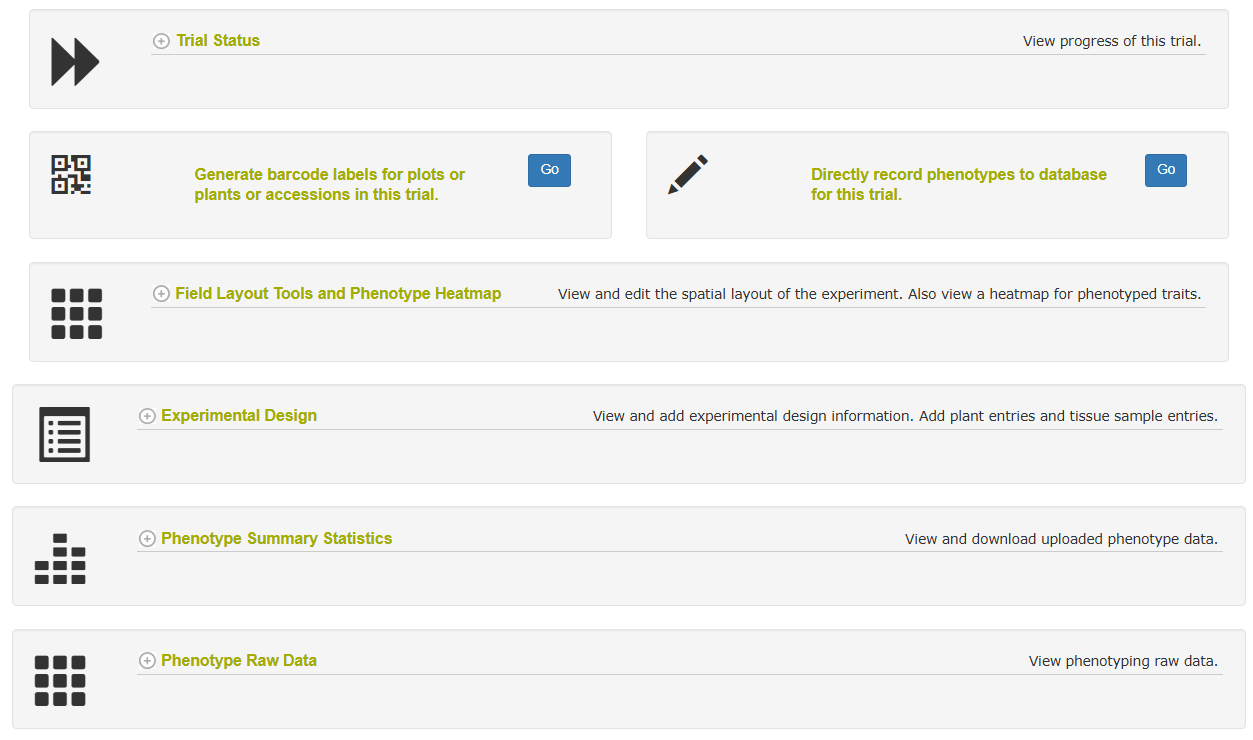
Task: Click the Phenotype Summary Statistics bar icon
Action: tap(60, 559)
